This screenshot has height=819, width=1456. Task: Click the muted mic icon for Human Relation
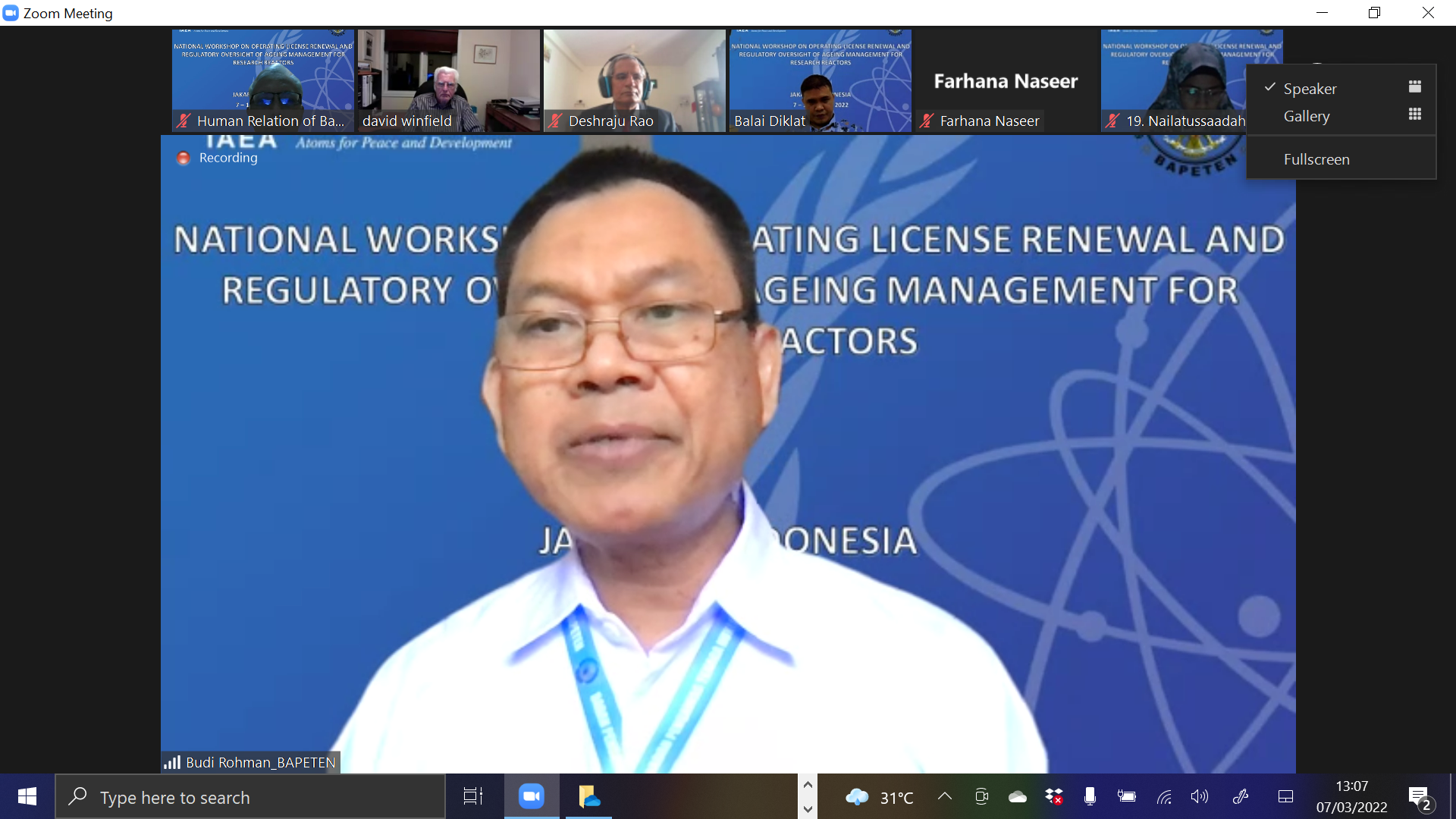pos(184,121)
